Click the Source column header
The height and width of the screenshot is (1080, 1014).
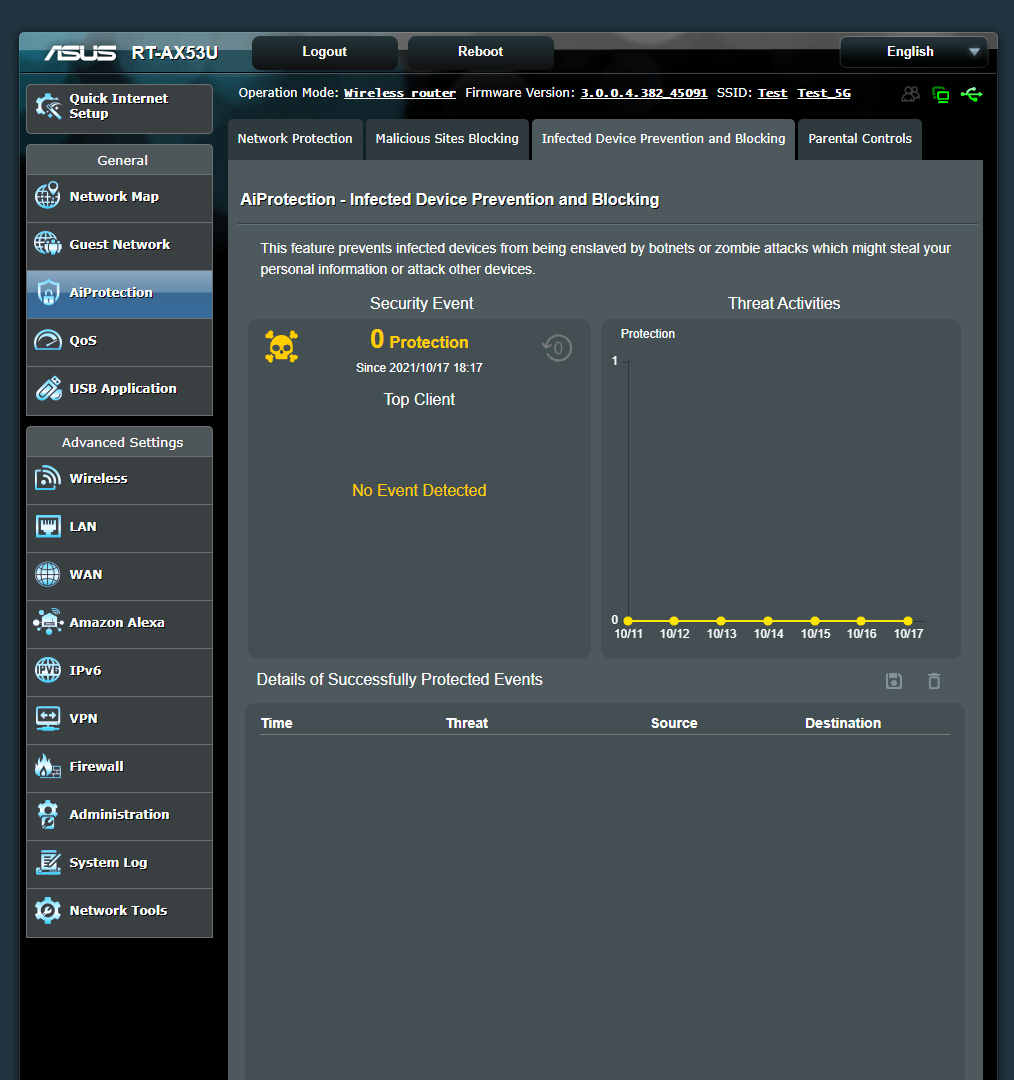[674, 723]
